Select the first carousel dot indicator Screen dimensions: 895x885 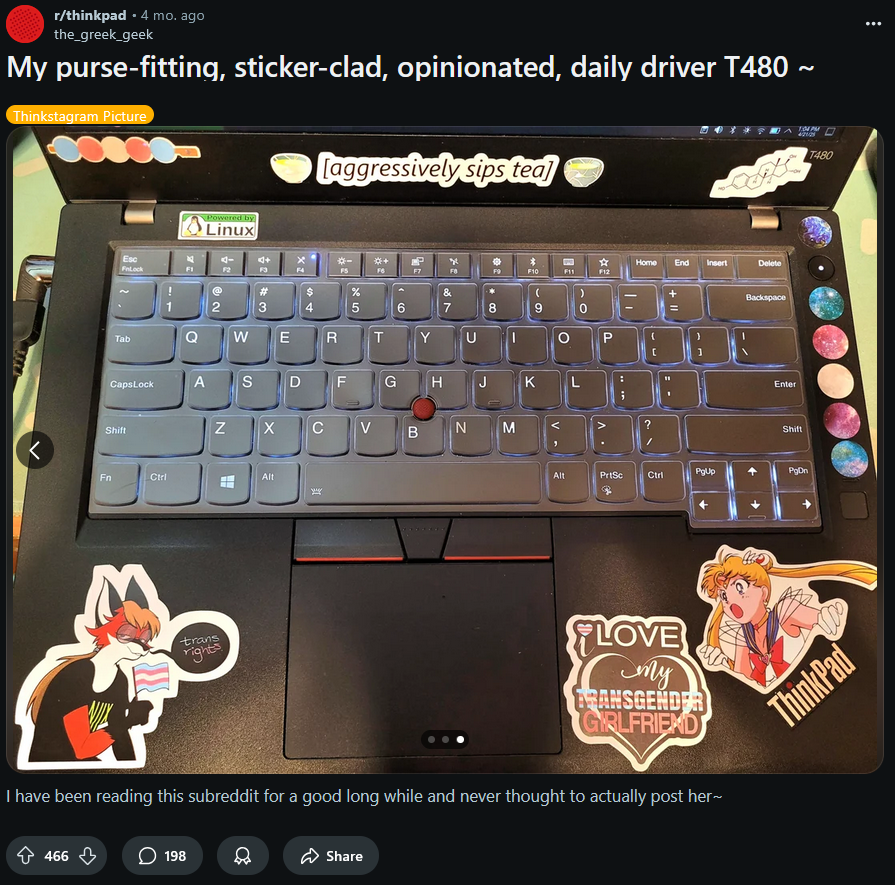pos(432,739)
